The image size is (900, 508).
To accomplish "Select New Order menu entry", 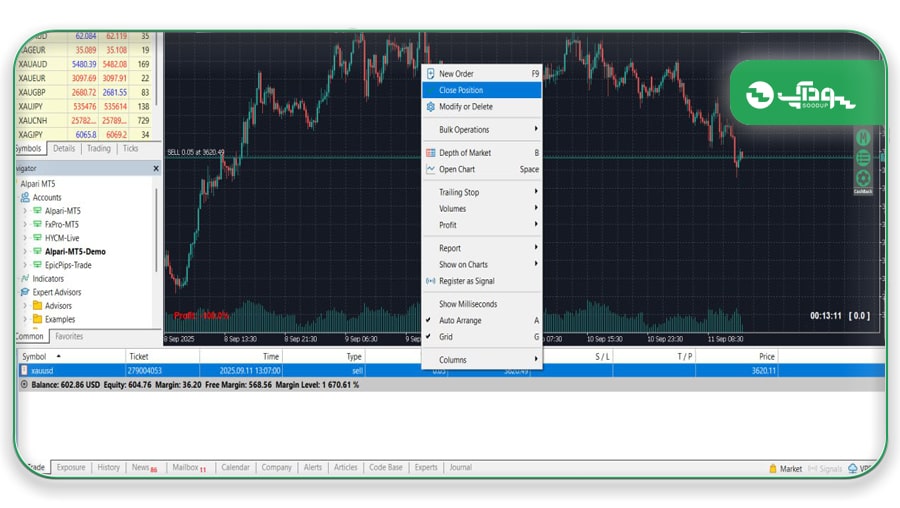I will (482, 73).
